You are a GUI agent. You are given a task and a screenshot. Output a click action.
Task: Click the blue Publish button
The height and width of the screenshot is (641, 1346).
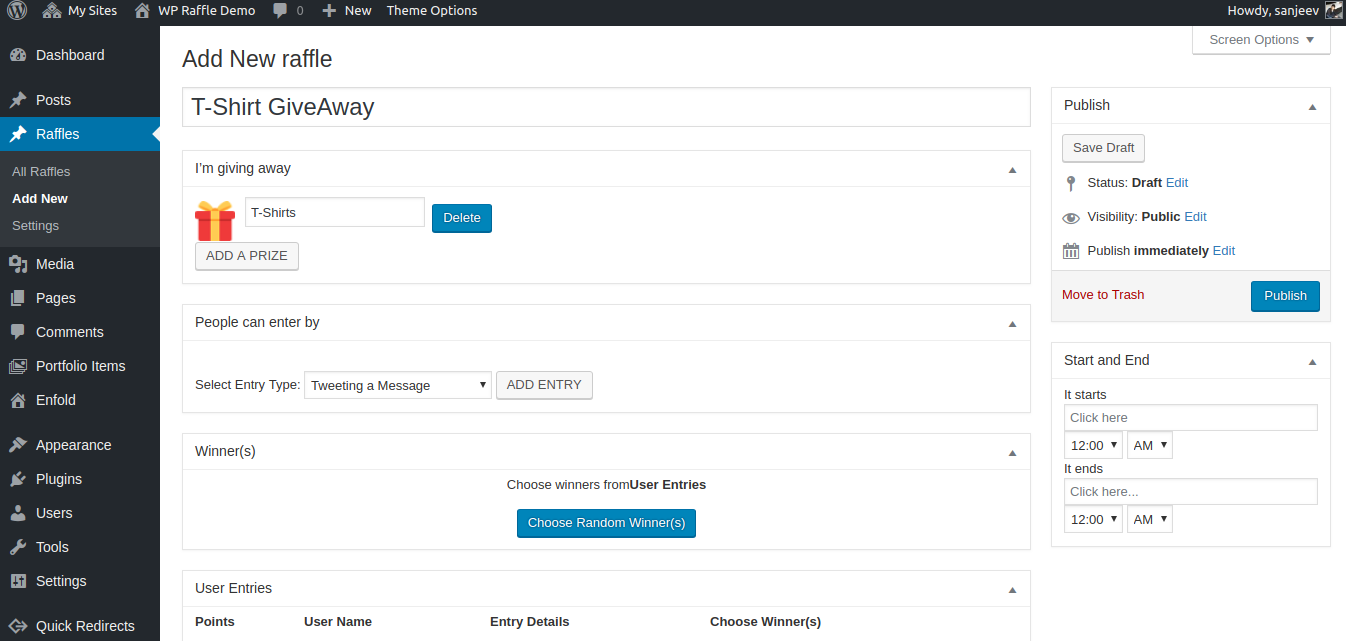tap(1285, 296)
